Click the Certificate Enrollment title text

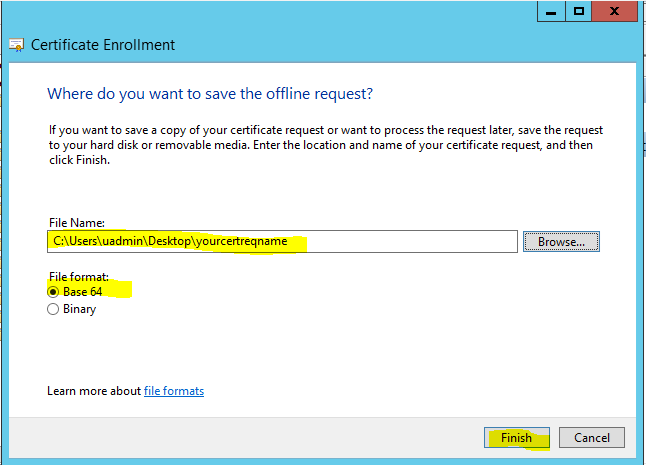[103, 45]
